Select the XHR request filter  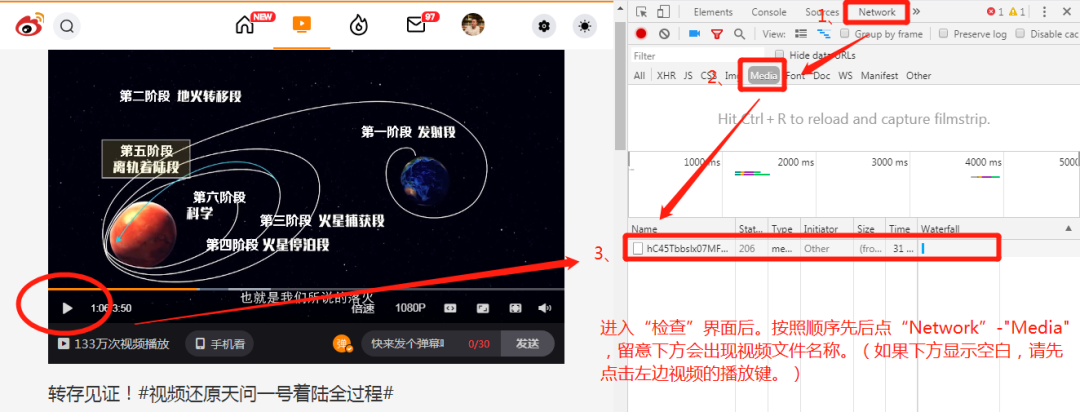tap(666, 76)
